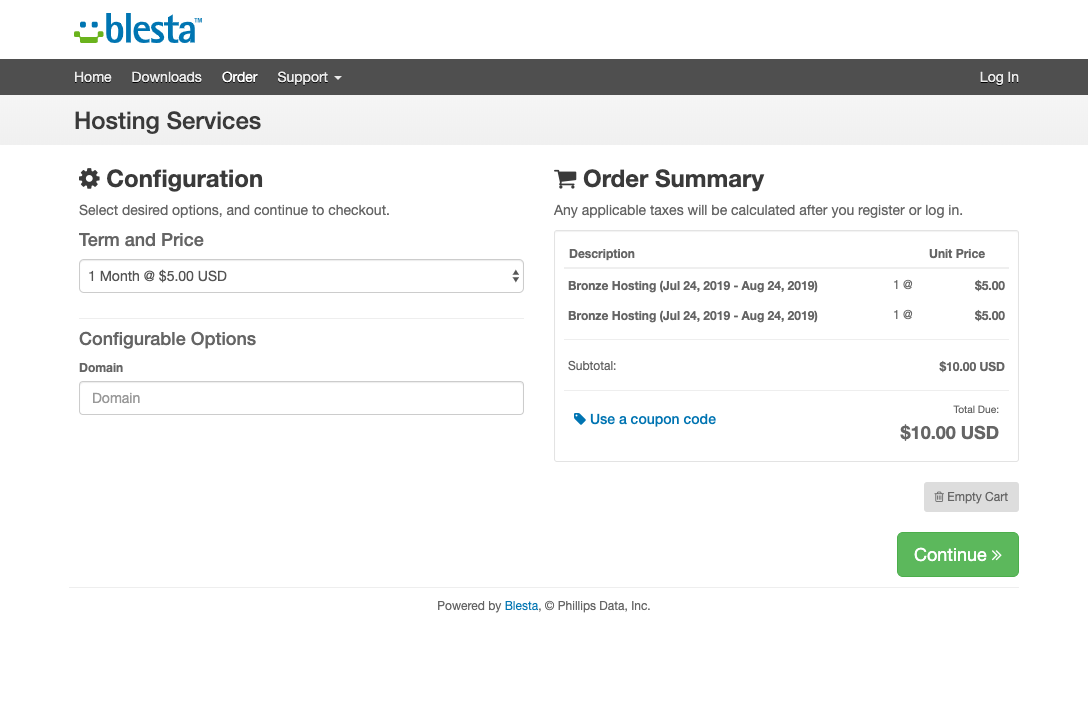Click the Log In link

click(999, 77)
